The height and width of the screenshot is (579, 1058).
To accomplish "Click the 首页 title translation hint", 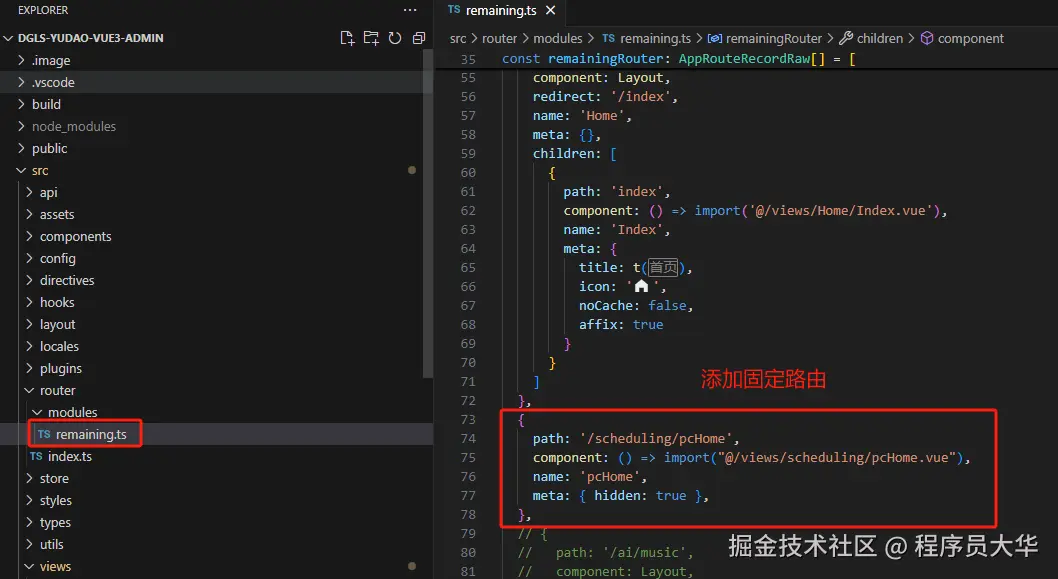I will 663,268.
